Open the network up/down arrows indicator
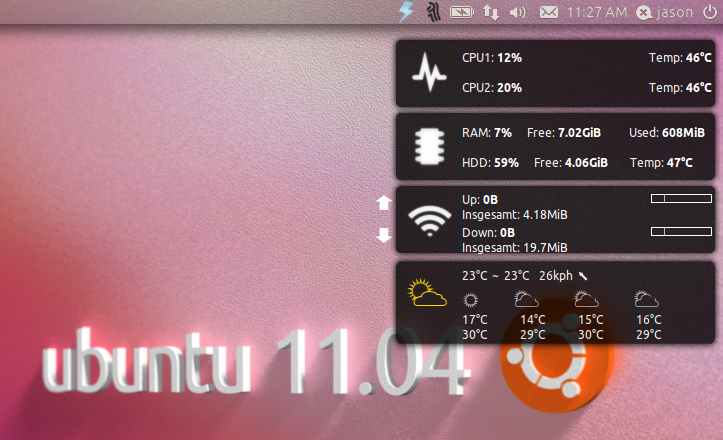The height and width of the screenshot is (440, 723). [491, 12]
